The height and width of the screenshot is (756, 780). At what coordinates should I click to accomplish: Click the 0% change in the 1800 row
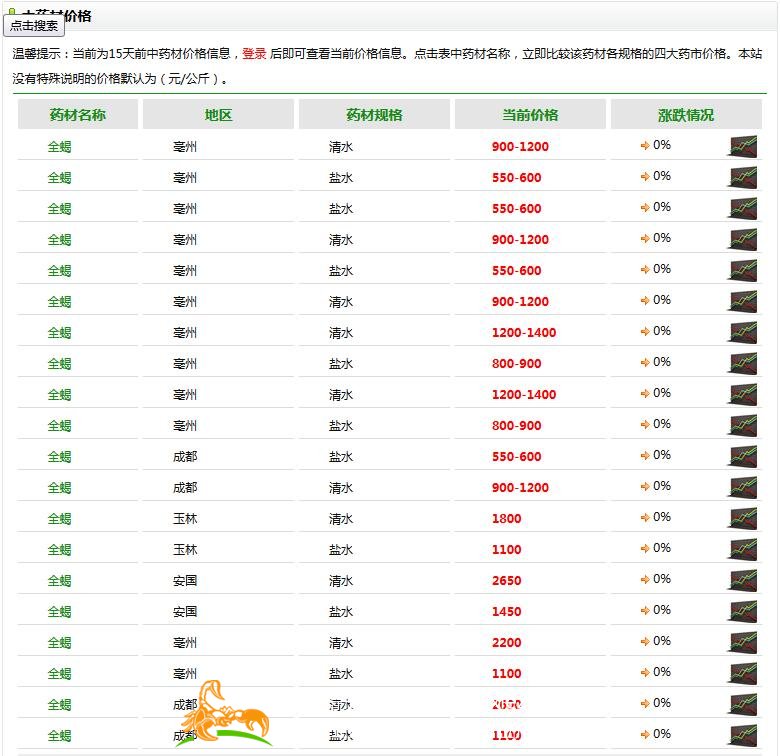coord(662,517)
